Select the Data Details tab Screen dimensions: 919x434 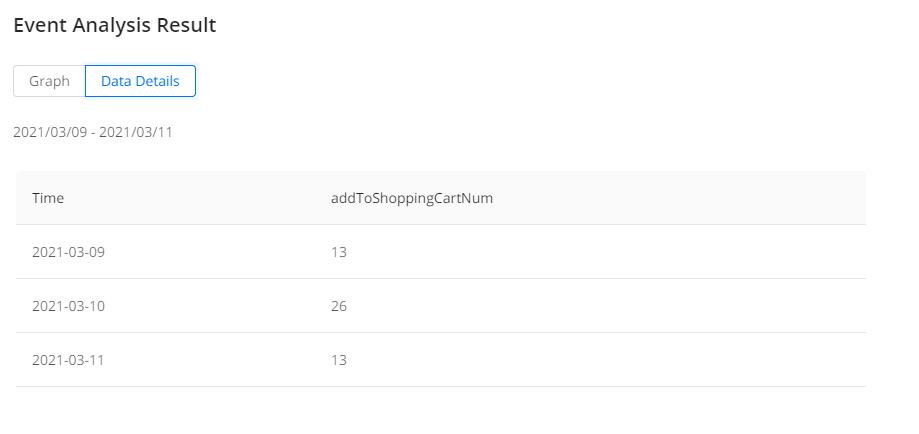pos(140,81)
